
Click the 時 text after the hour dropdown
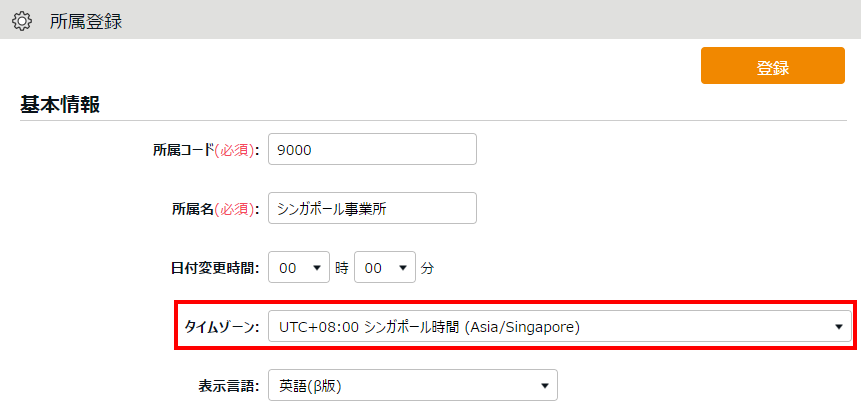click(x=342, y=268)
